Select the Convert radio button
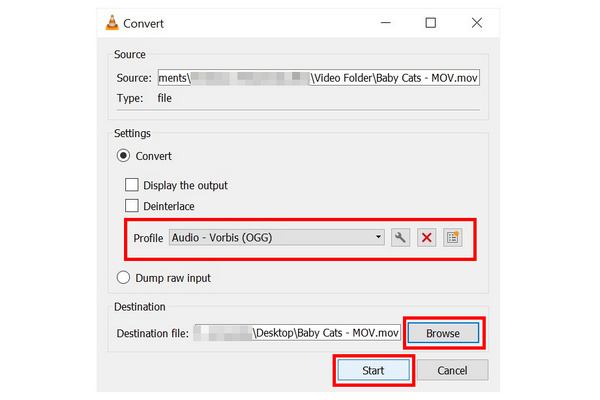 click(124, 156)
